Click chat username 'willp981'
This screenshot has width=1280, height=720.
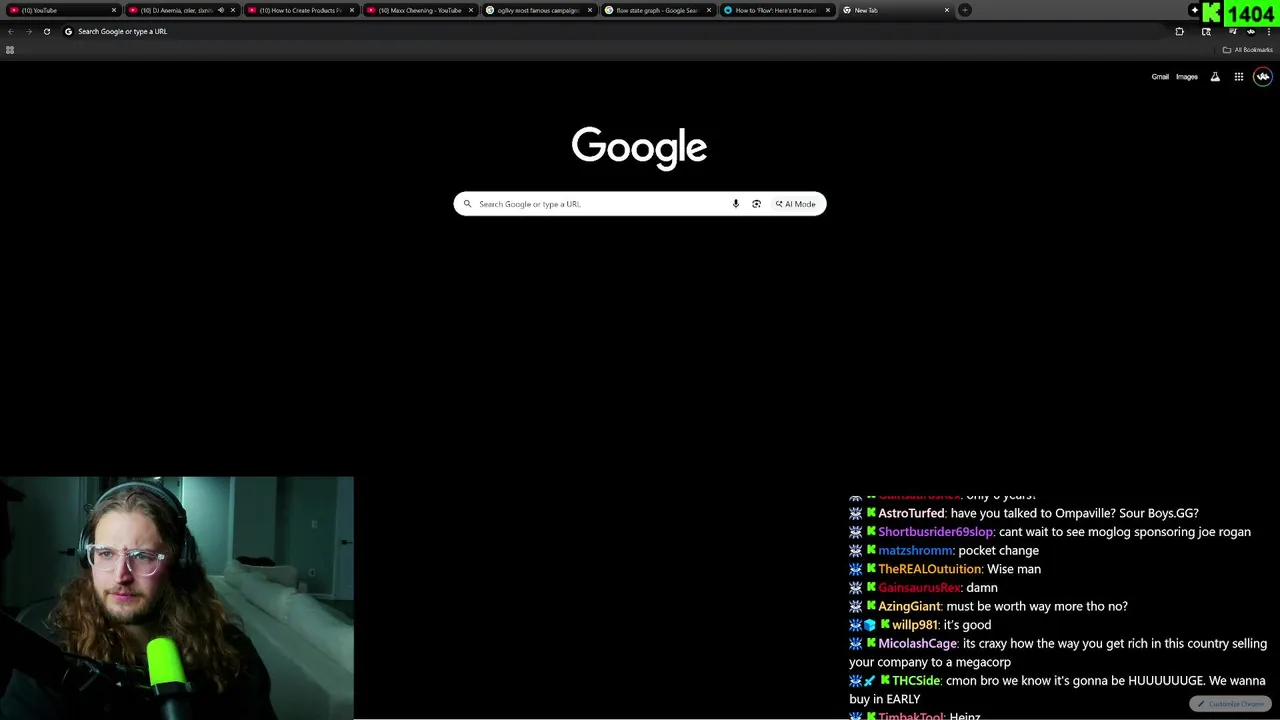pos(914,625)
